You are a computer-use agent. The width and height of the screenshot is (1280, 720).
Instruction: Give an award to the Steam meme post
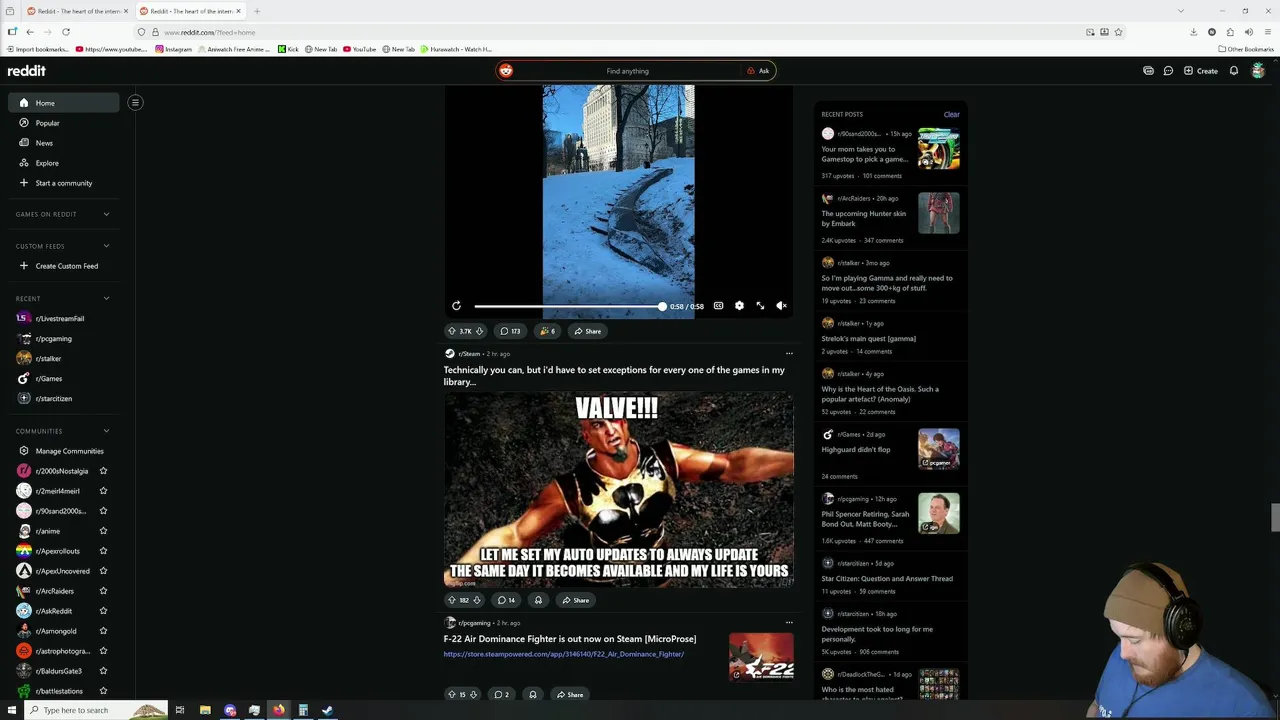(538, 600)
